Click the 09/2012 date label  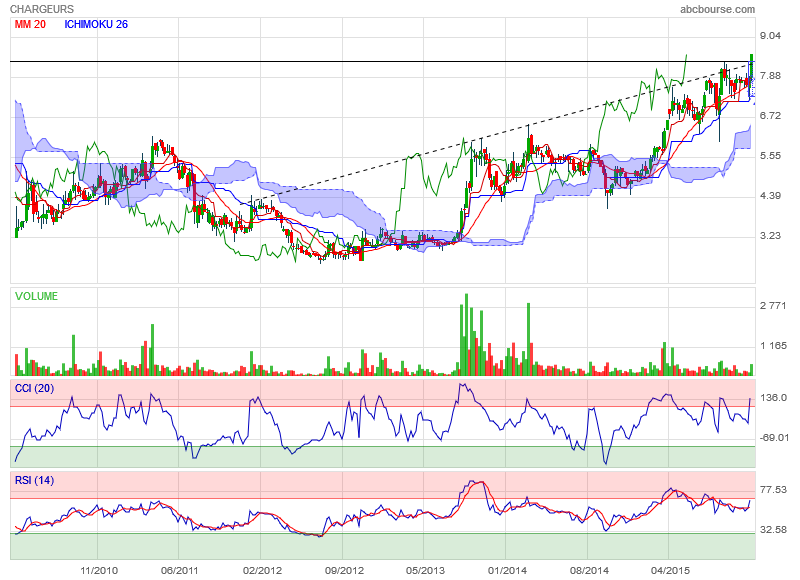click(344, 570)
